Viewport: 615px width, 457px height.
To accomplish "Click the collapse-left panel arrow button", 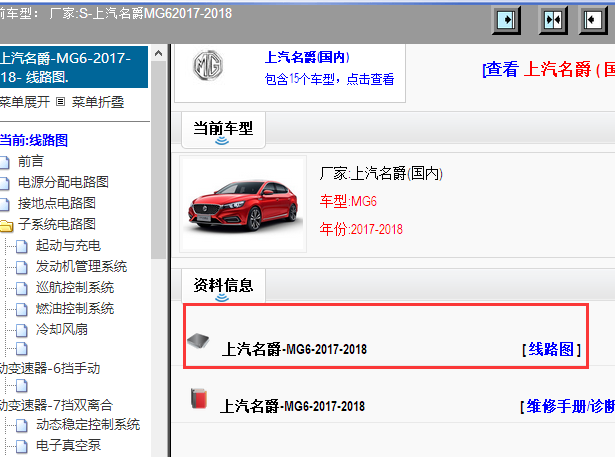I will 593,20.
